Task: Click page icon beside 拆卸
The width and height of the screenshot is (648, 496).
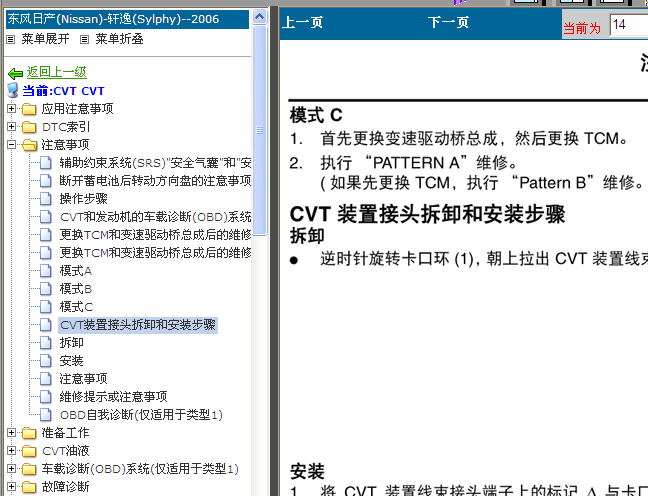Action: pos(46,343)
